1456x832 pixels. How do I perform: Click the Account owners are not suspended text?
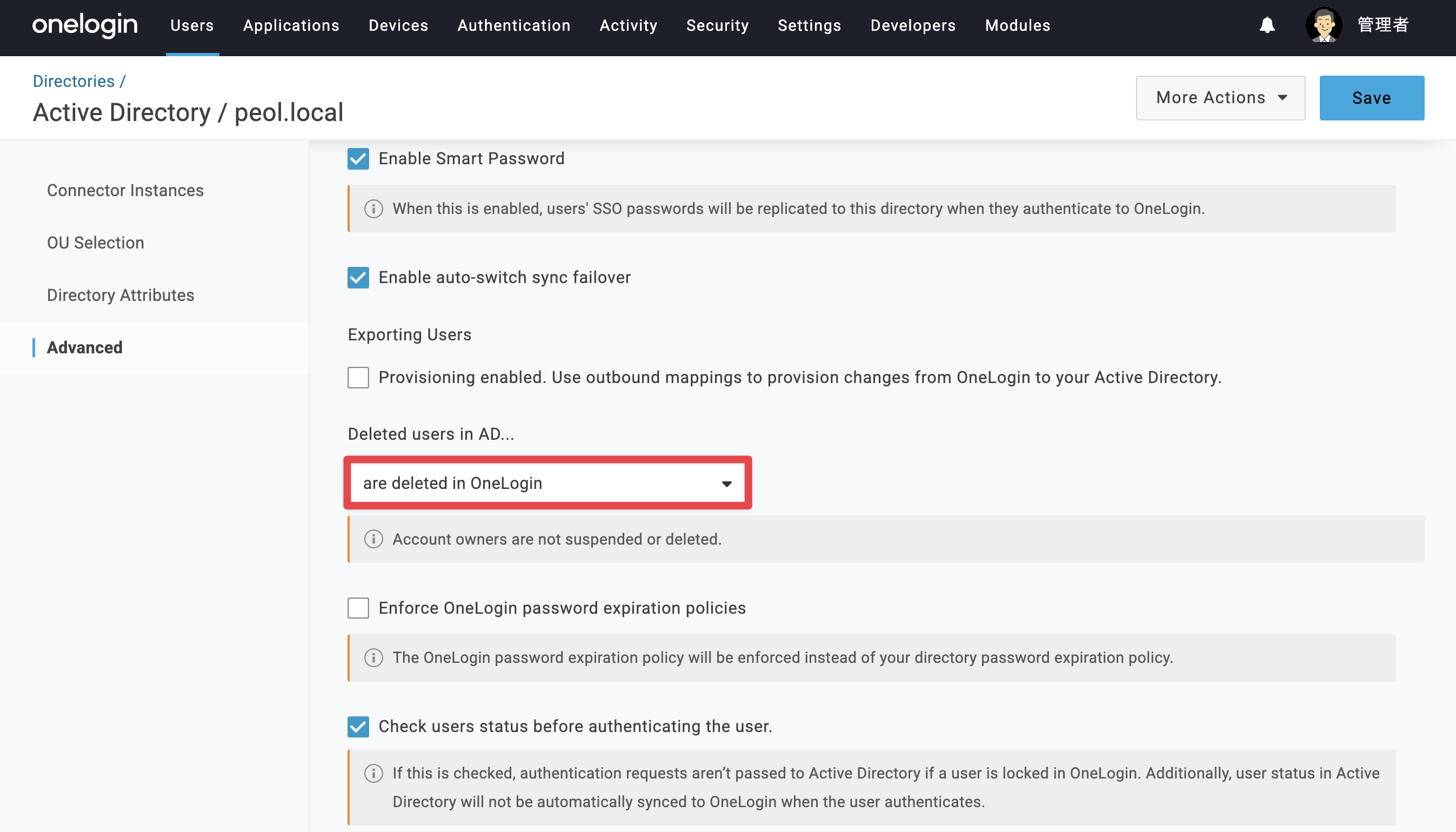coord(557,539)
